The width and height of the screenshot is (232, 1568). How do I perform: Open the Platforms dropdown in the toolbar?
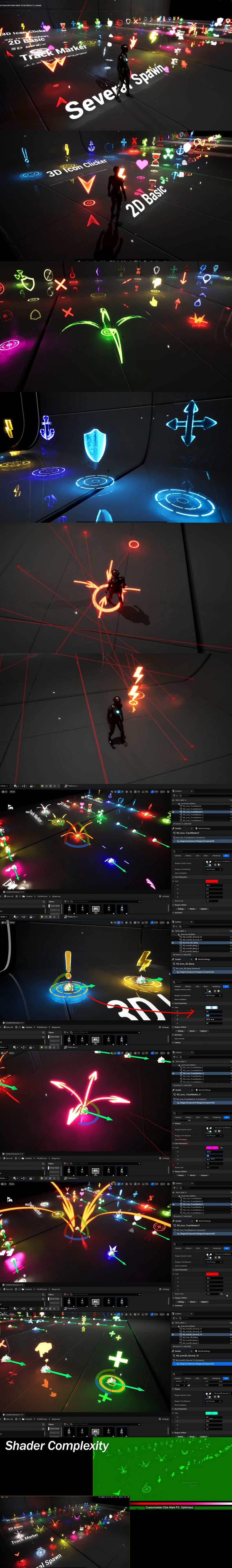tap(71, 786)
